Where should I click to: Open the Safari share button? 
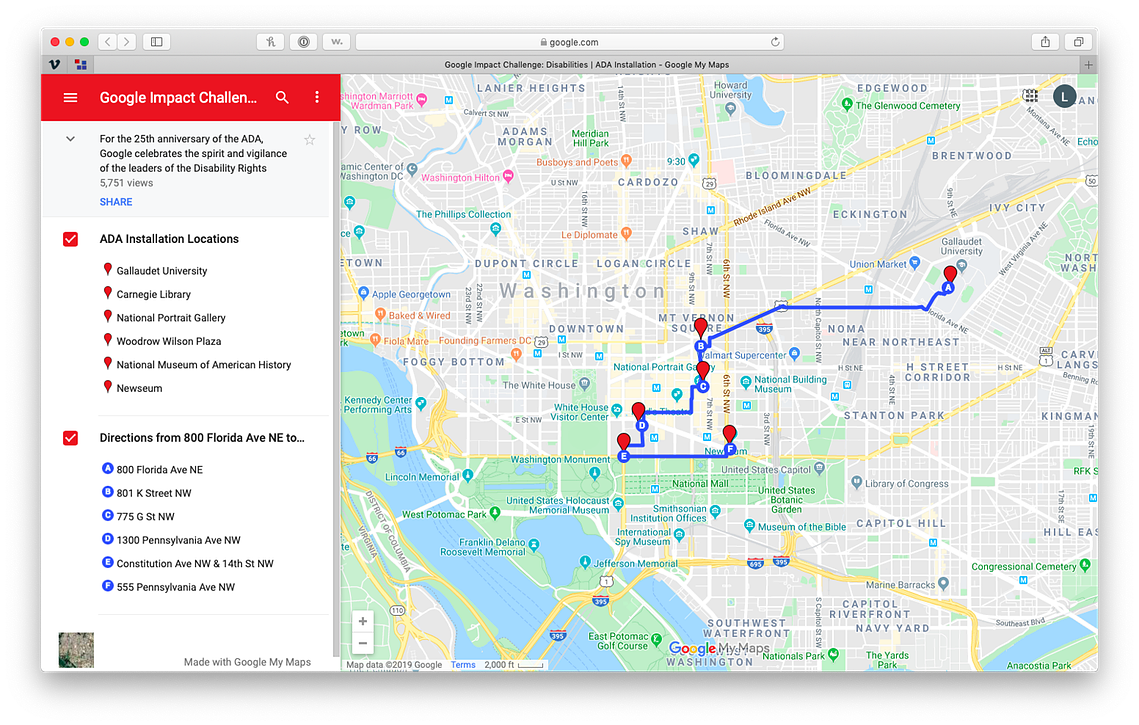coord(1045,42)
